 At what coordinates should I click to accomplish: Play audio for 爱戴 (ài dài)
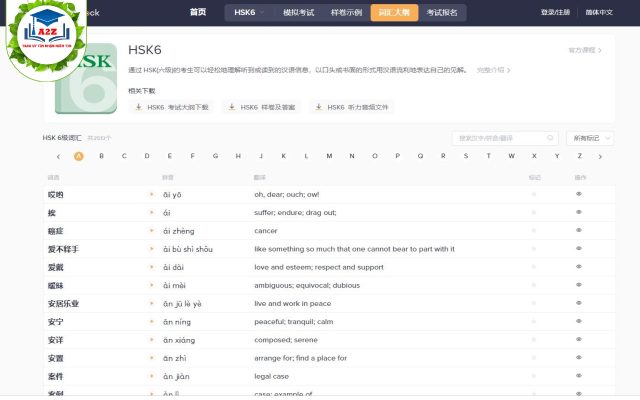click(152, 267)
